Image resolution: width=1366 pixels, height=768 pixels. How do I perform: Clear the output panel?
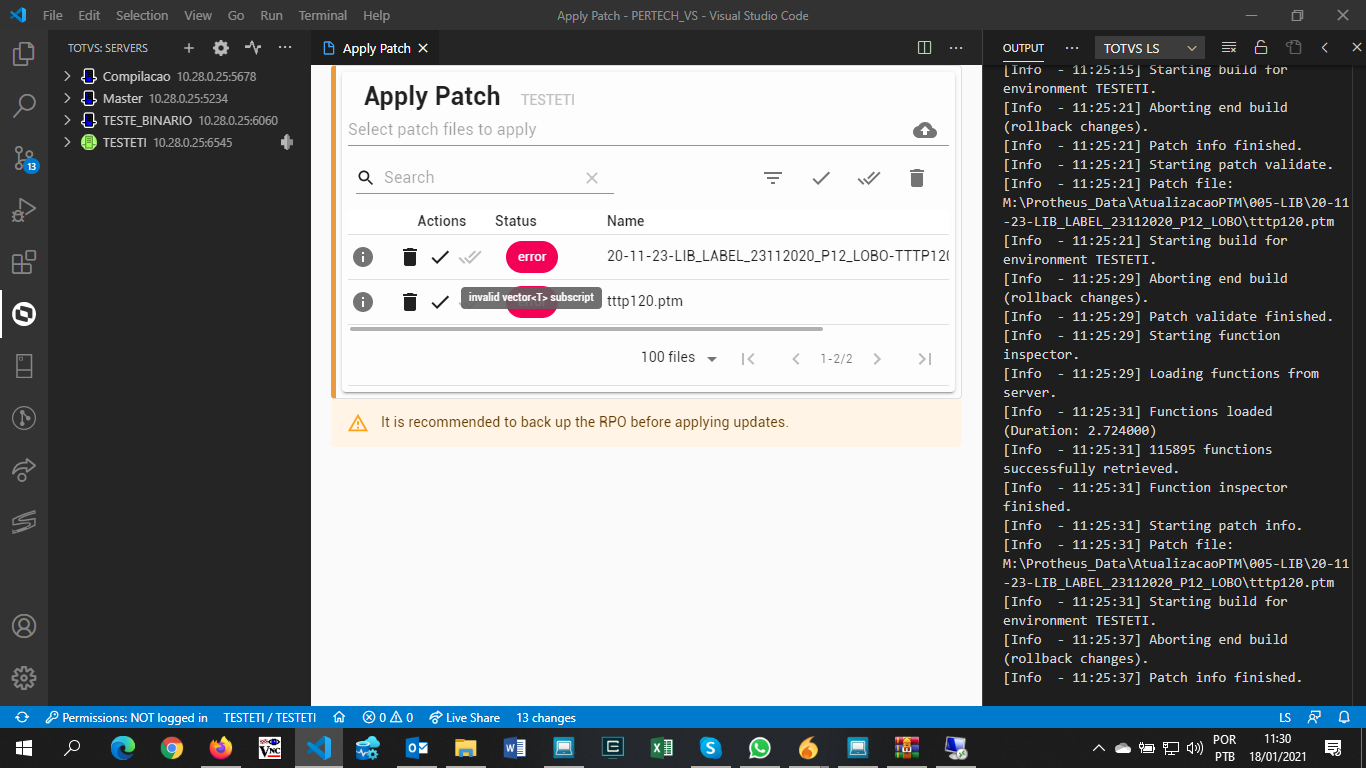click(x=1229, y=48)
